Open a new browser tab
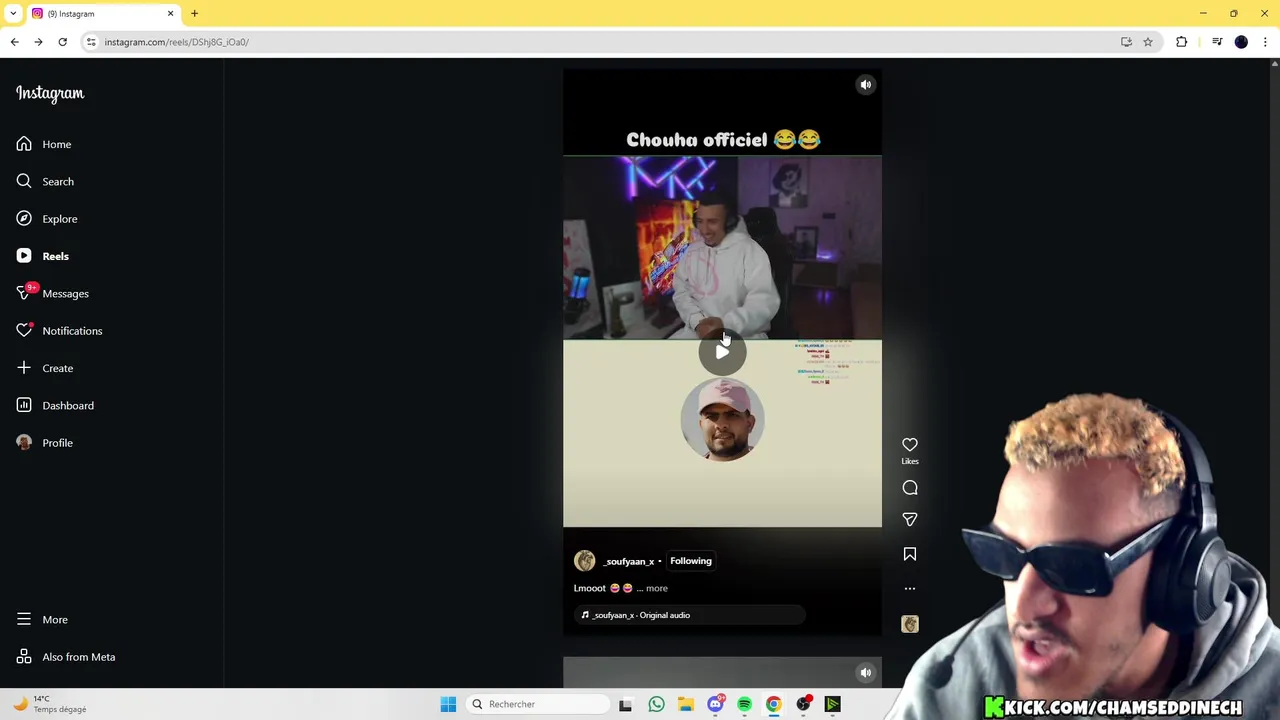Viewport: 1280px width, 720px height. click(195, 14)
